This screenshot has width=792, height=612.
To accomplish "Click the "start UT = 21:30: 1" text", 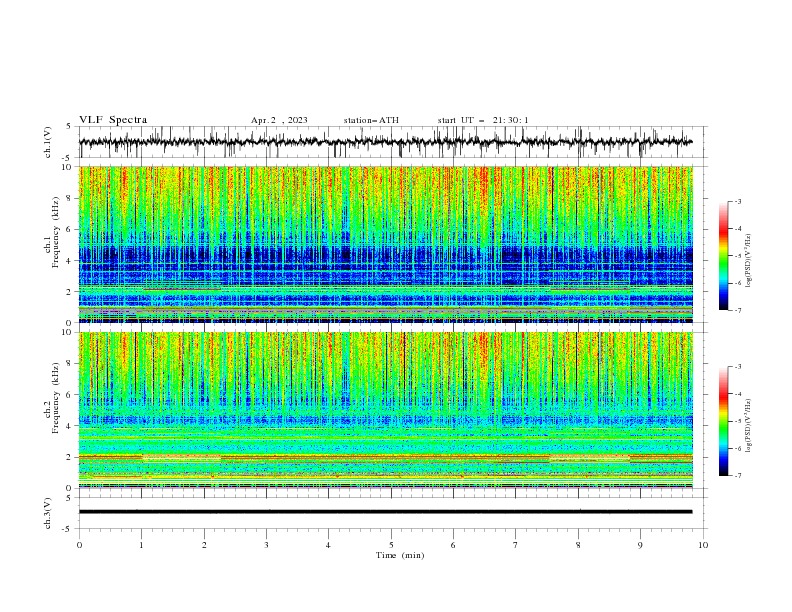I will pos(483,120).
